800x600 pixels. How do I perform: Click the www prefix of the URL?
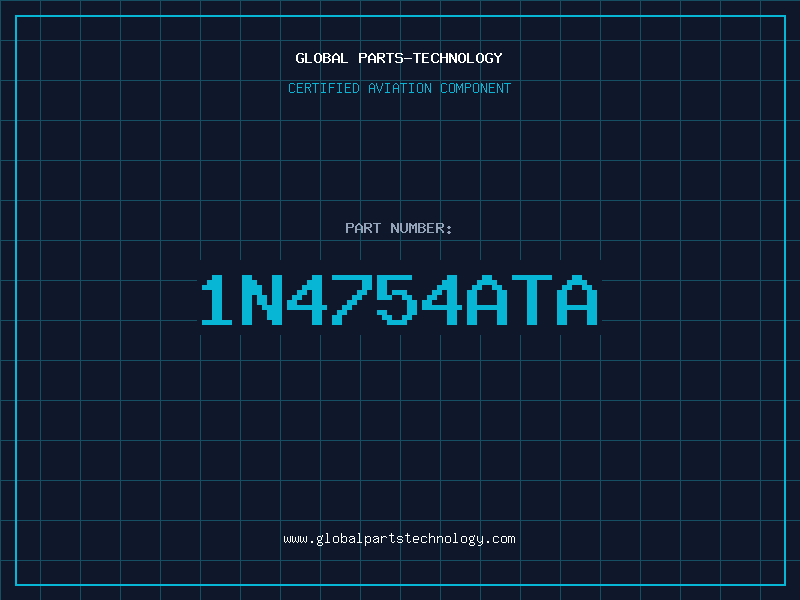(x=295, y=539)
